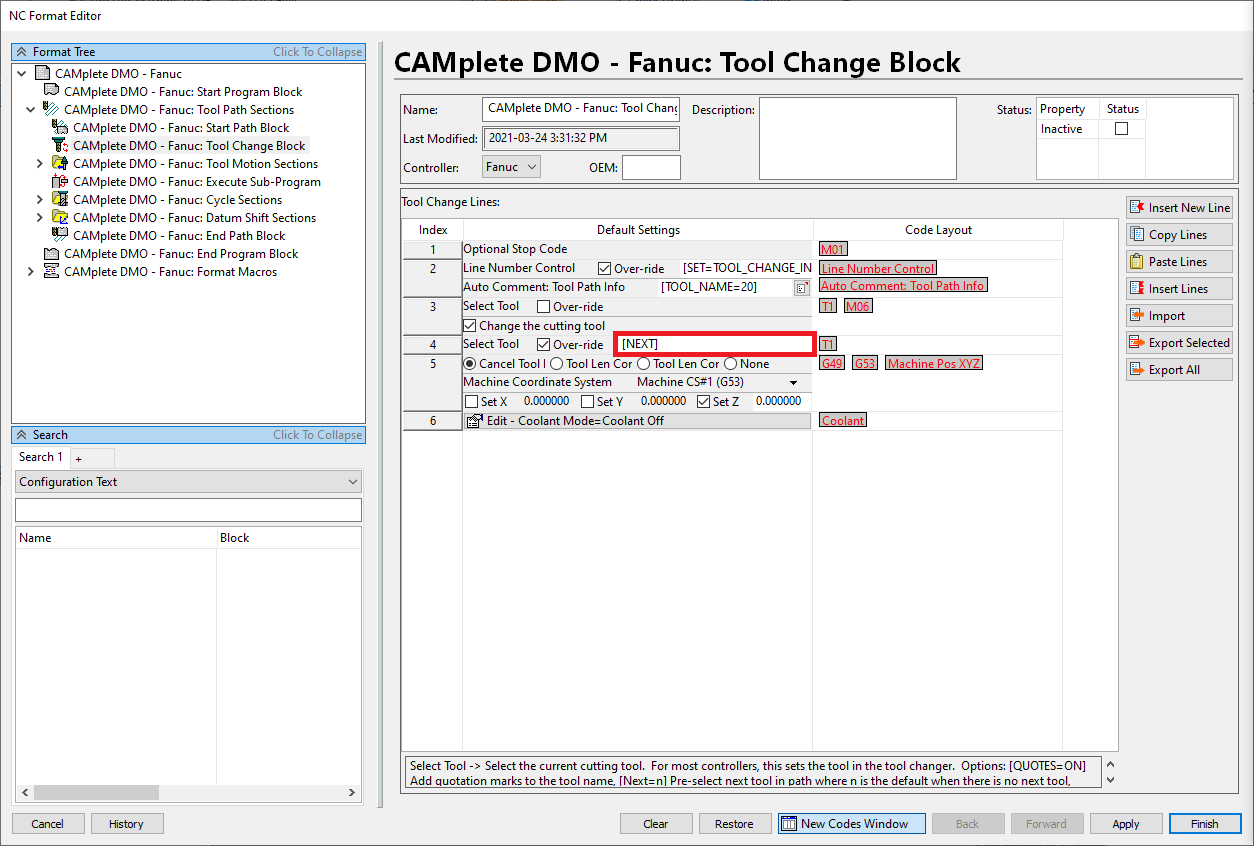Click the Format Macros tree icon
This screenshot has width=1254, height=846.
(51, 271)
